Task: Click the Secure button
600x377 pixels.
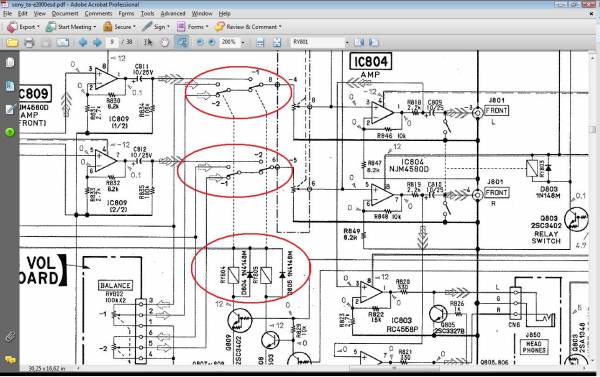Action: [x=119, y=27]
